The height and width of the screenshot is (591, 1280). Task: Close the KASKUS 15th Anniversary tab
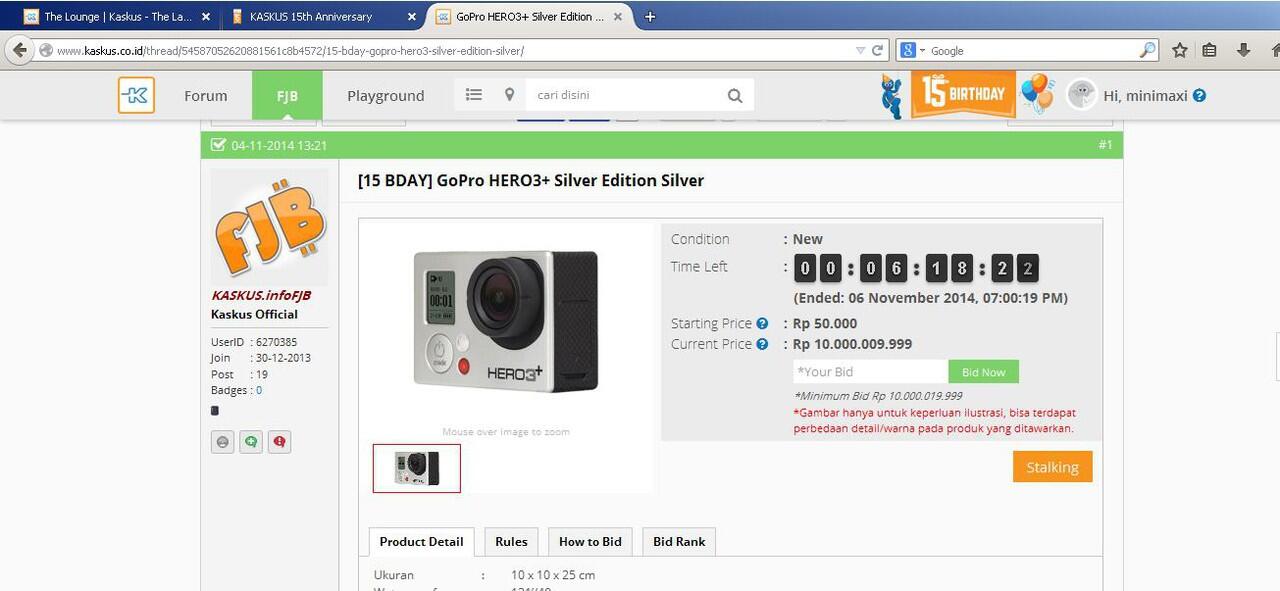(412, 17)
